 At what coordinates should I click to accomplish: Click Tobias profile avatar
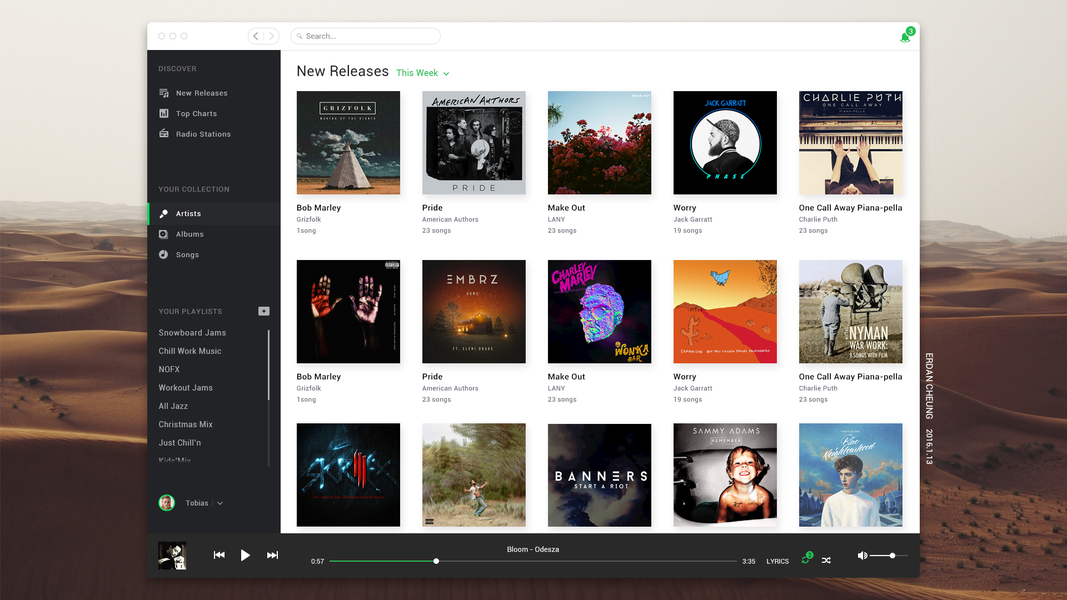[x=167, y=503]
